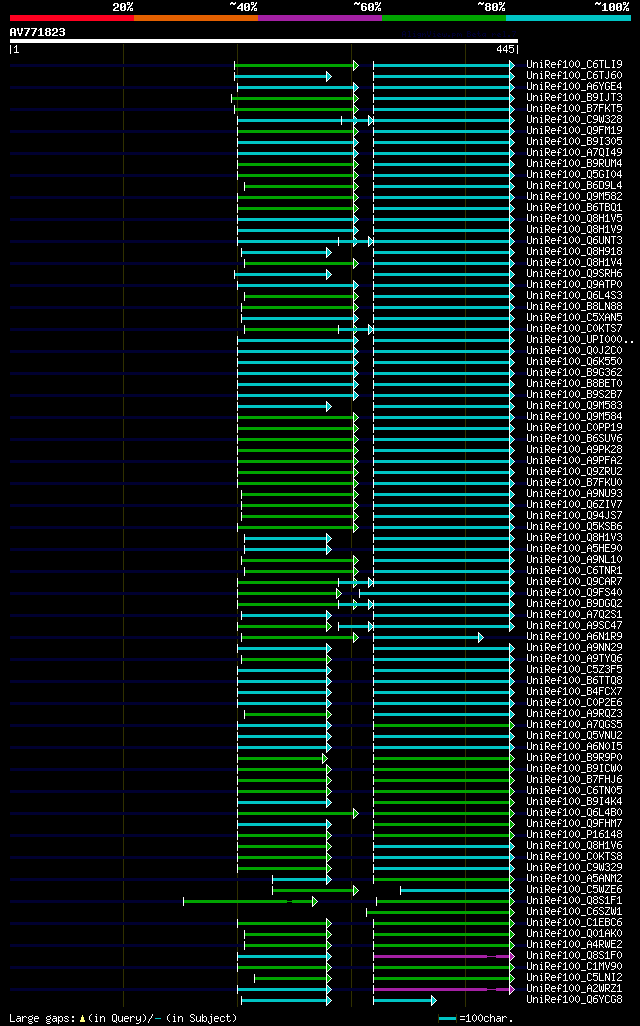This screenshot has width=640, height=1026.
Task: Go to UniRef100_B9R9P0 hit
Action: [x=575, y=757]
